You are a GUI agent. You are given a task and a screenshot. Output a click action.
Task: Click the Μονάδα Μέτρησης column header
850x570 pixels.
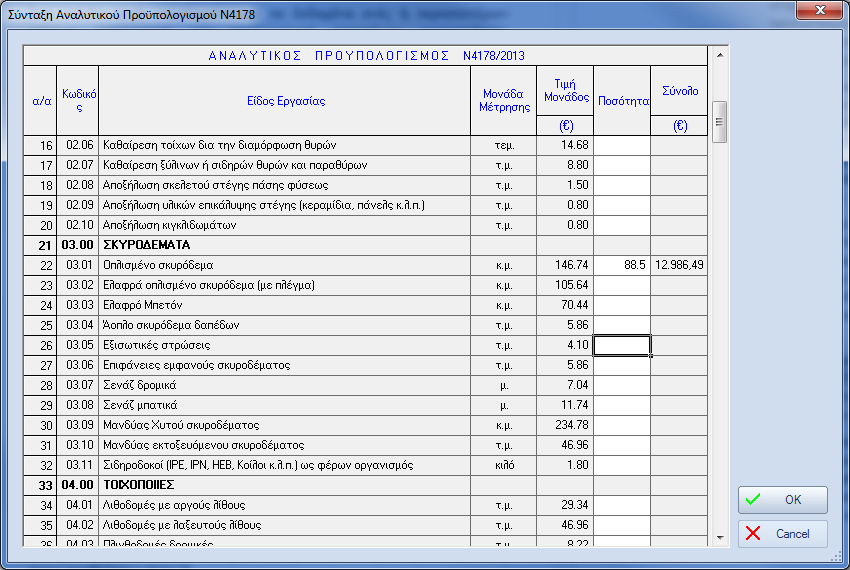pyautogui.click(x=504, y=101)
